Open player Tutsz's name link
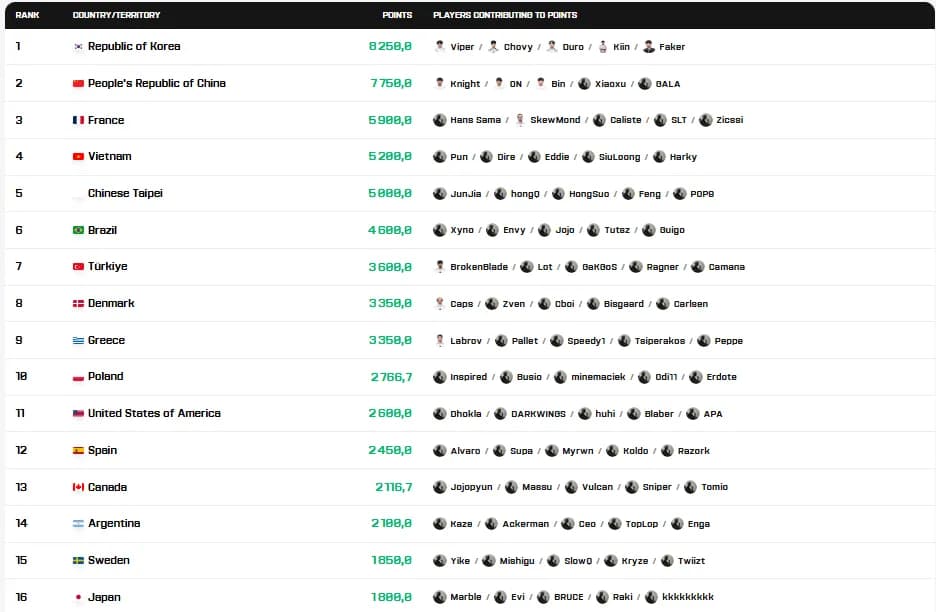 click(x=617, y=230)
